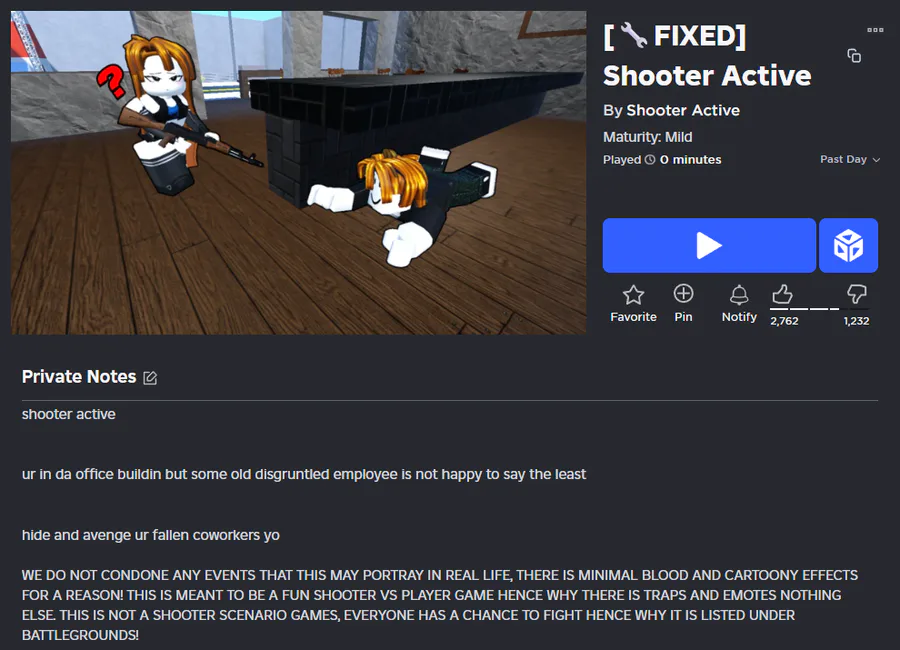Click the Private Notes heading
Screen dimensions: 900x650
tap(79, 377)
